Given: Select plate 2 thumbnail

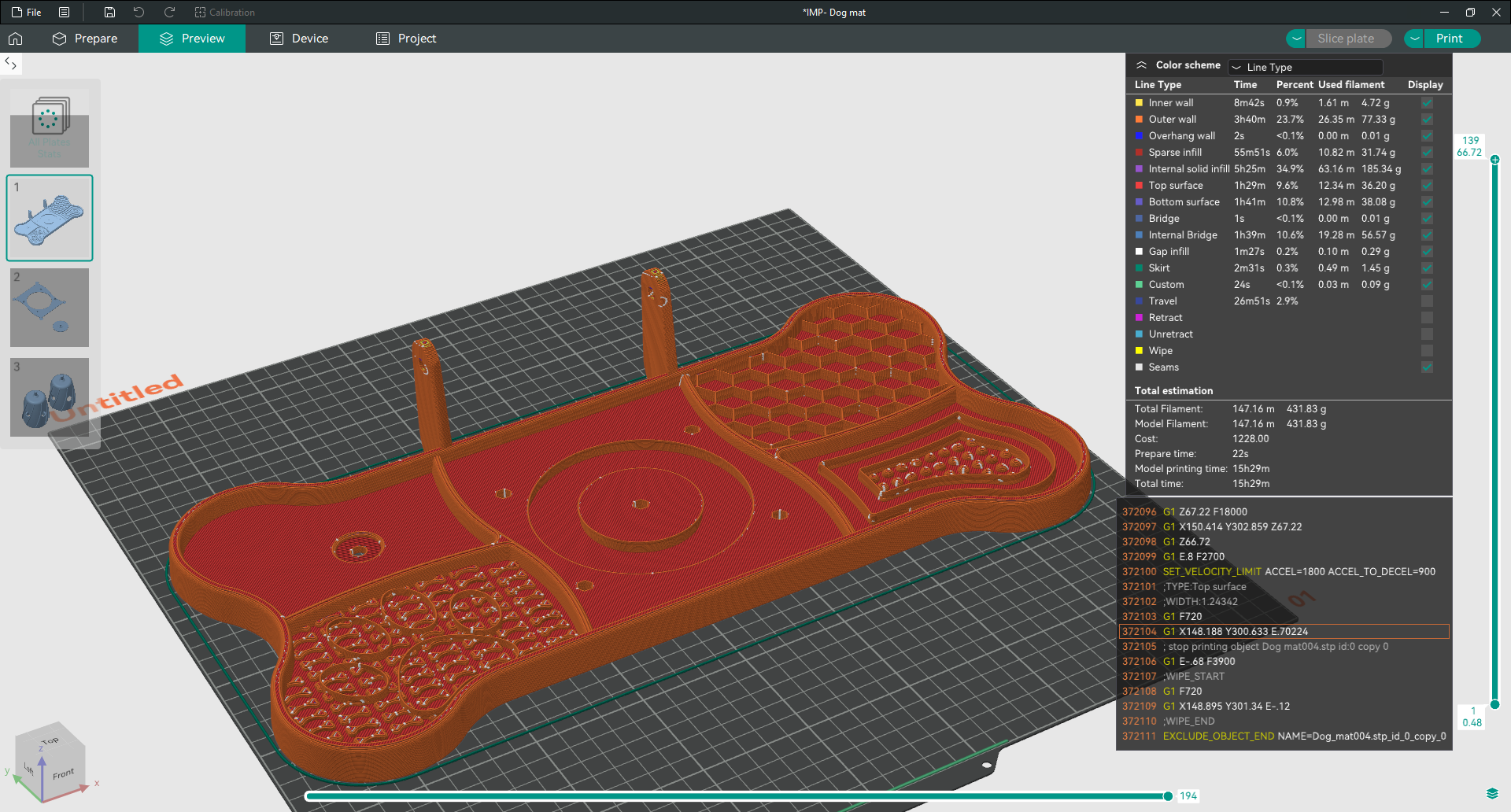Looking at the screenshot, I should [x=50, y=308].
